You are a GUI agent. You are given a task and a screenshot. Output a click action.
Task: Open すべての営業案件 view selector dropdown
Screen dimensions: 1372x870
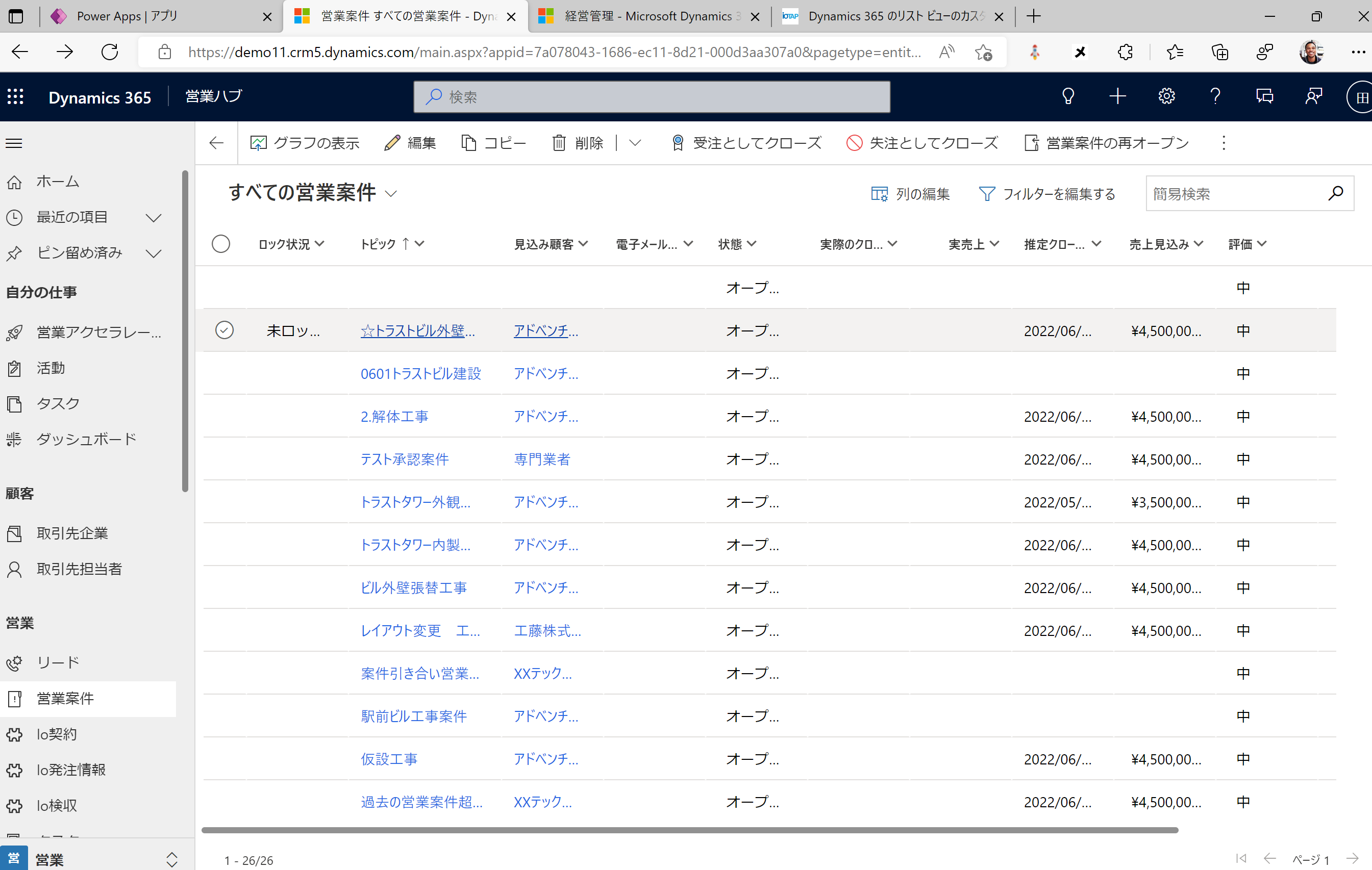coord(391,194)
